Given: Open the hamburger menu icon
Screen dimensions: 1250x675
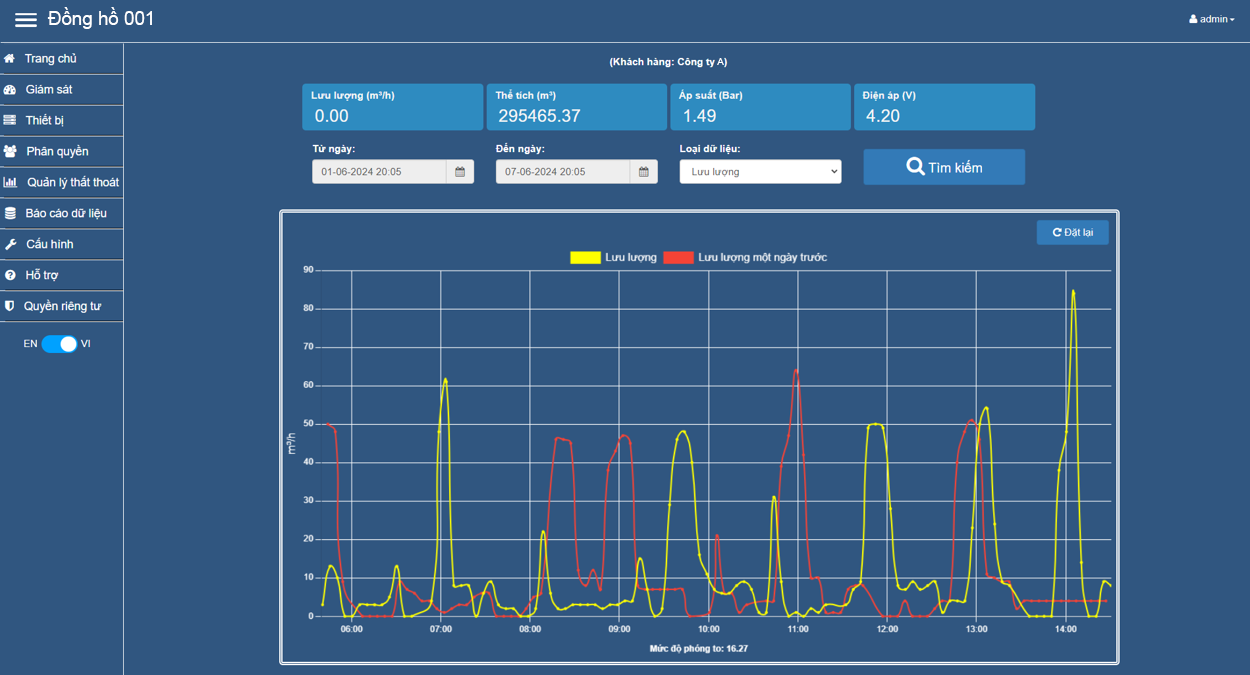Looking at the screenshot, I should click(26, 20).
